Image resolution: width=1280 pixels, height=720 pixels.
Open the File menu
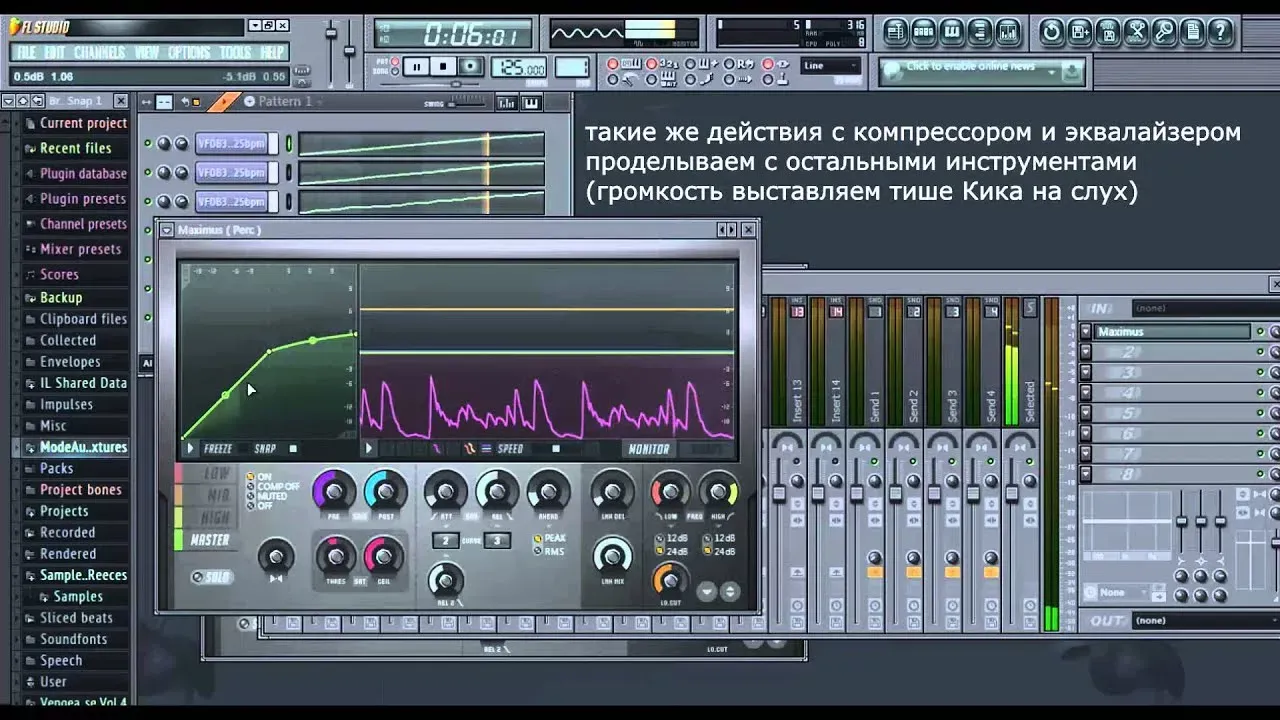[x=26, y=52]
